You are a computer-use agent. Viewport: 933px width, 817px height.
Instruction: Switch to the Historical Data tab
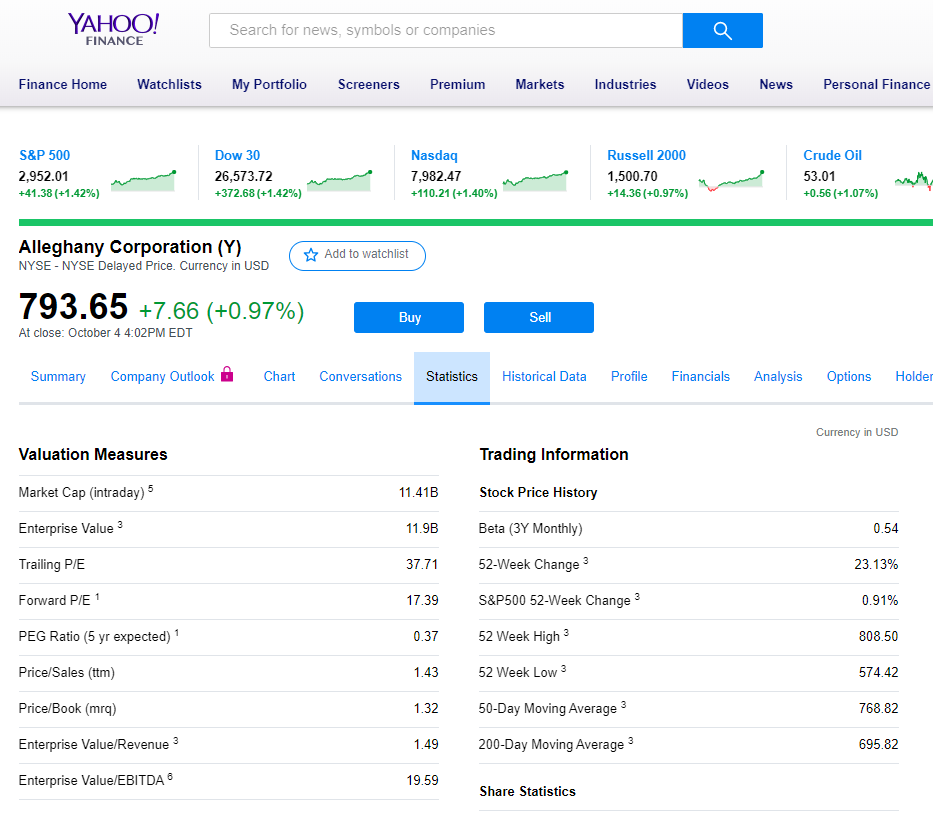(x=544, y=377)
